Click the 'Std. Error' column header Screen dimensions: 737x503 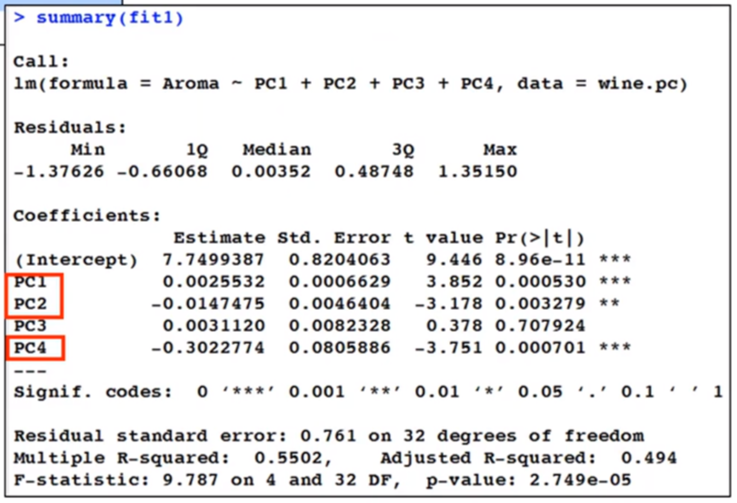click(334, 237)
